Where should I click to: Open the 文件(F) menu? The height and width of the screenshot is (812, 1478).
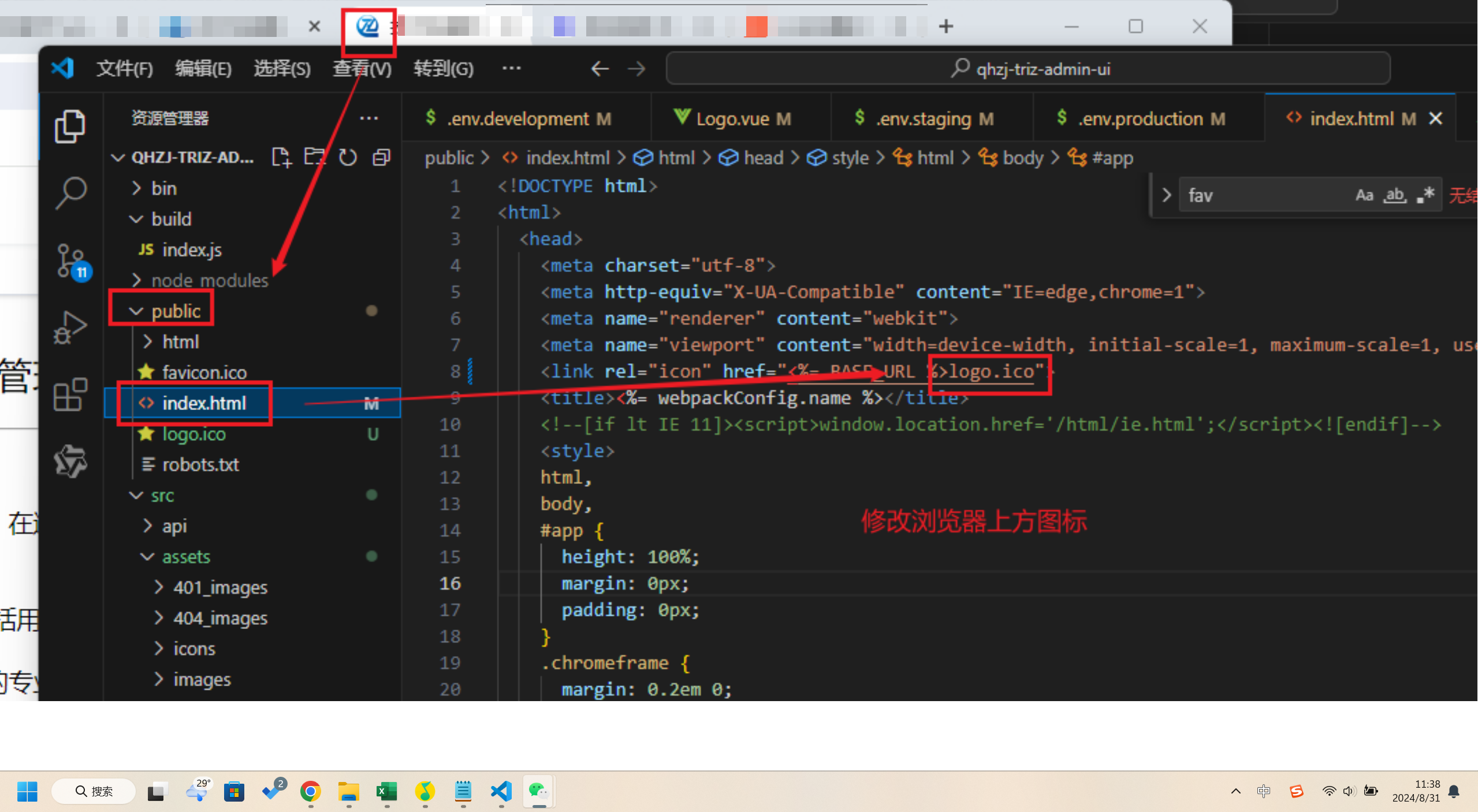pos(125,69)
